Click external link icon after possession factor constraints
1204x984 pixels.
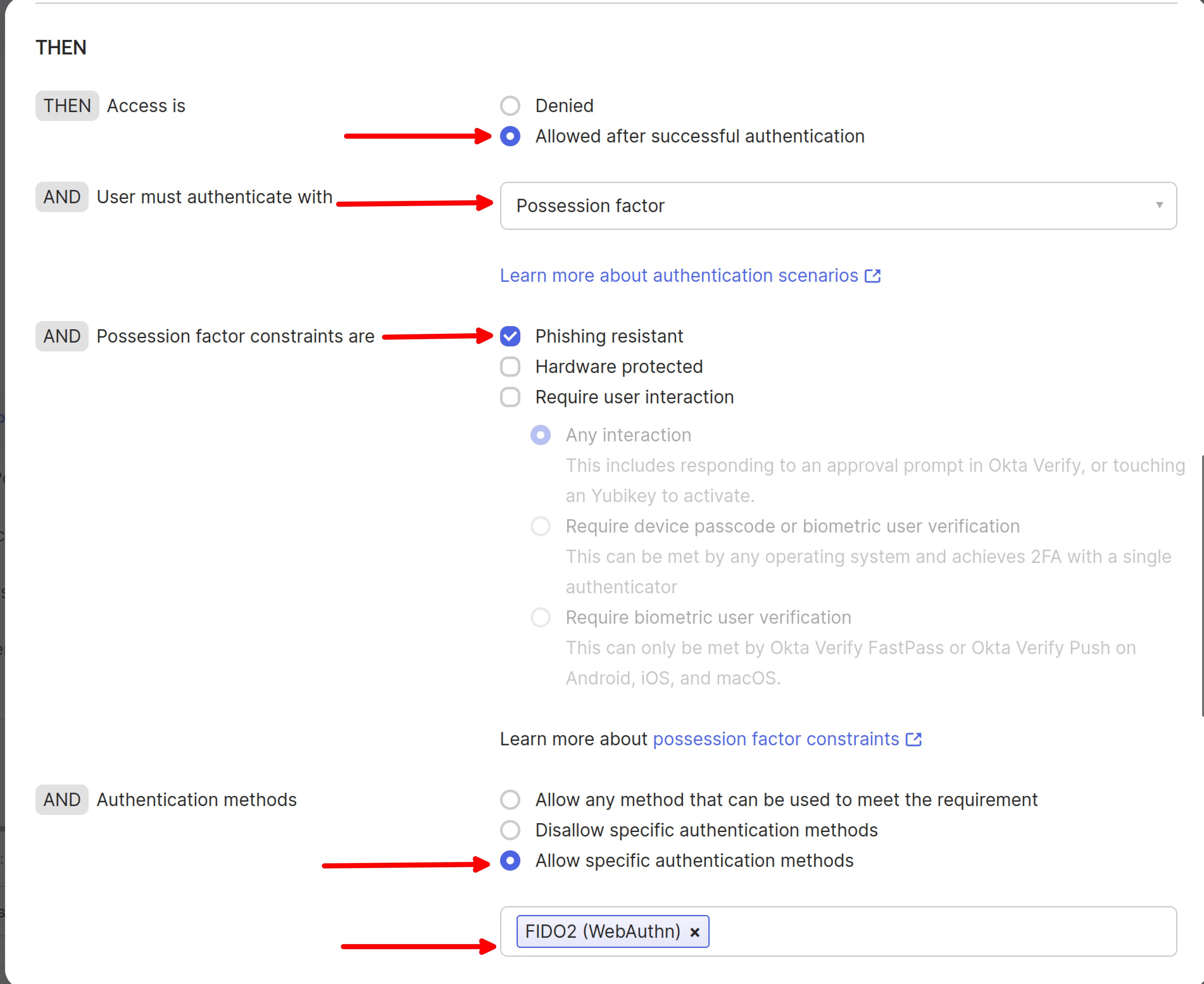[913, 740]
